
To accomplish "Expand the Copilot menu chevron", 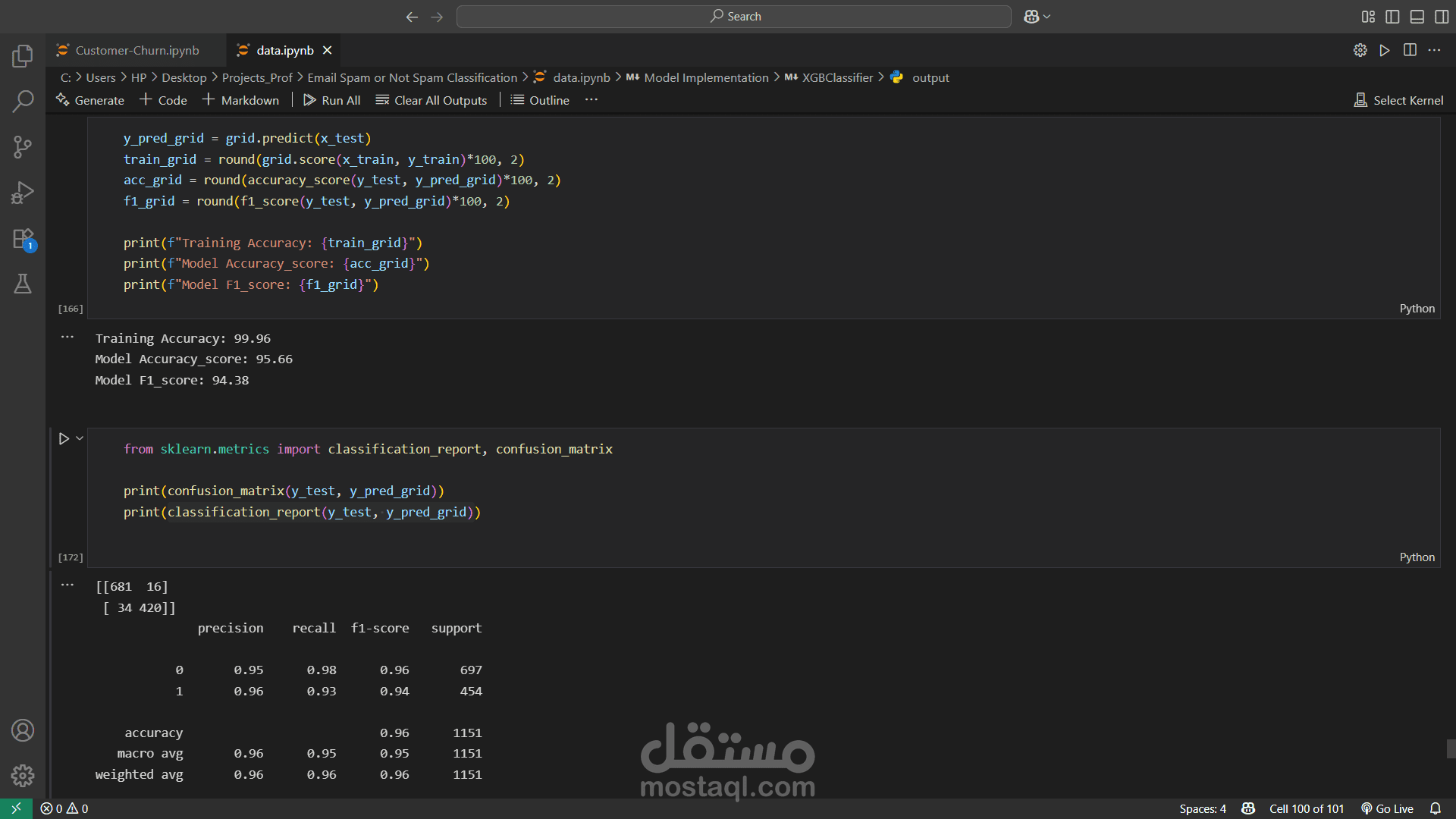I will pos(1047,17).
